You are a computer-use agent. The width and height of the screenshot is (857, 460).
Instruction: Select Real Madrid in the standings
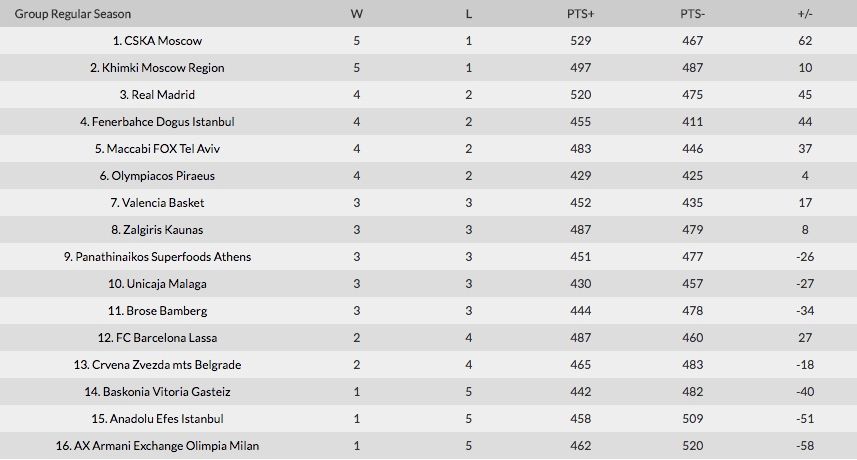click(164, 95)
